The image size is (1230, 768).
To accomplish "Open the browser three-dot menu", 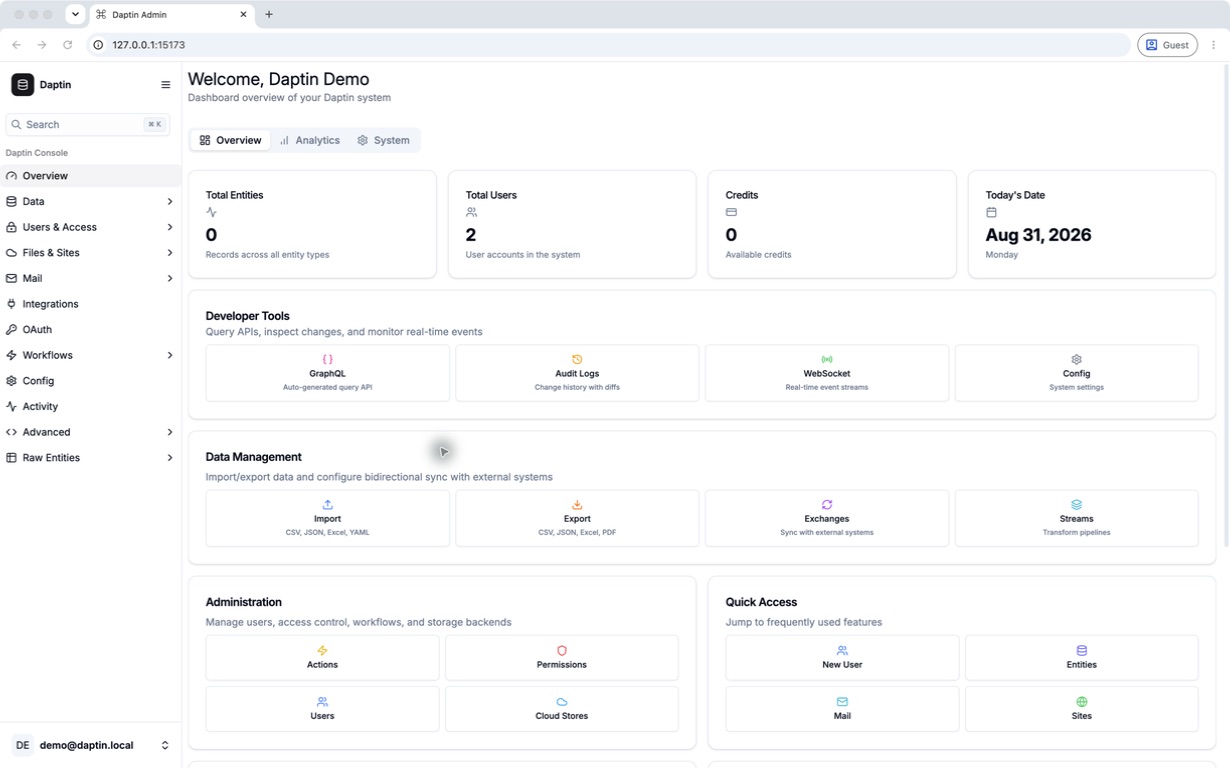I will [1214, 45].
